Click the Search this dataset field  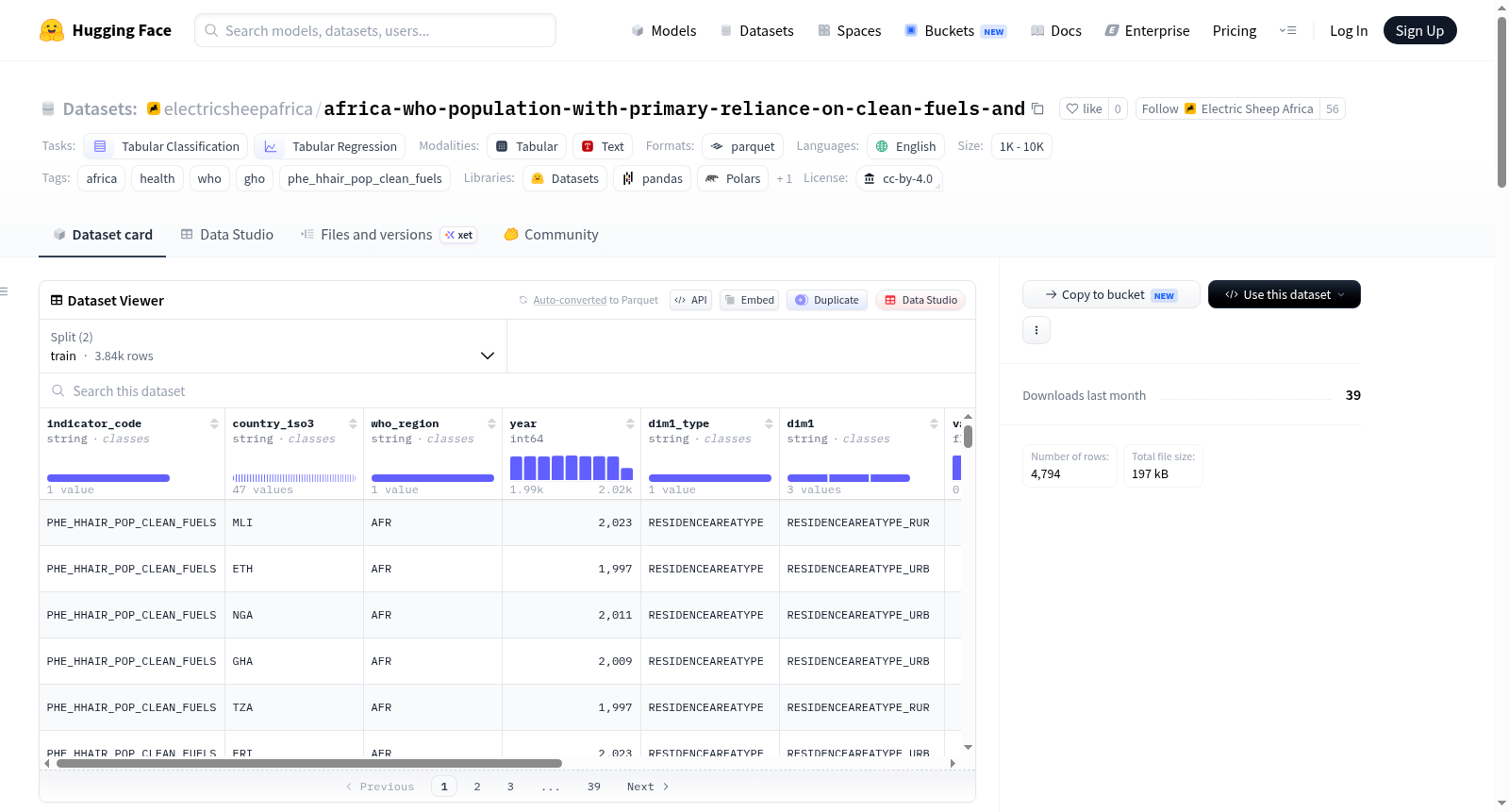(x=506, y=390)
